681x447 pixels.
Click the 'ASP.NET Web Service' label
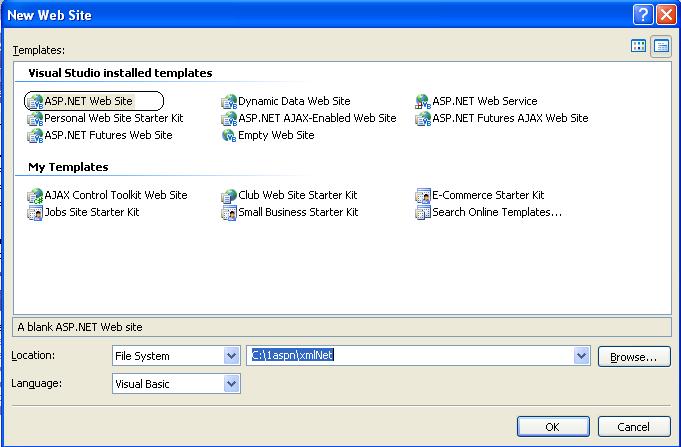click(x=485, y=101)
